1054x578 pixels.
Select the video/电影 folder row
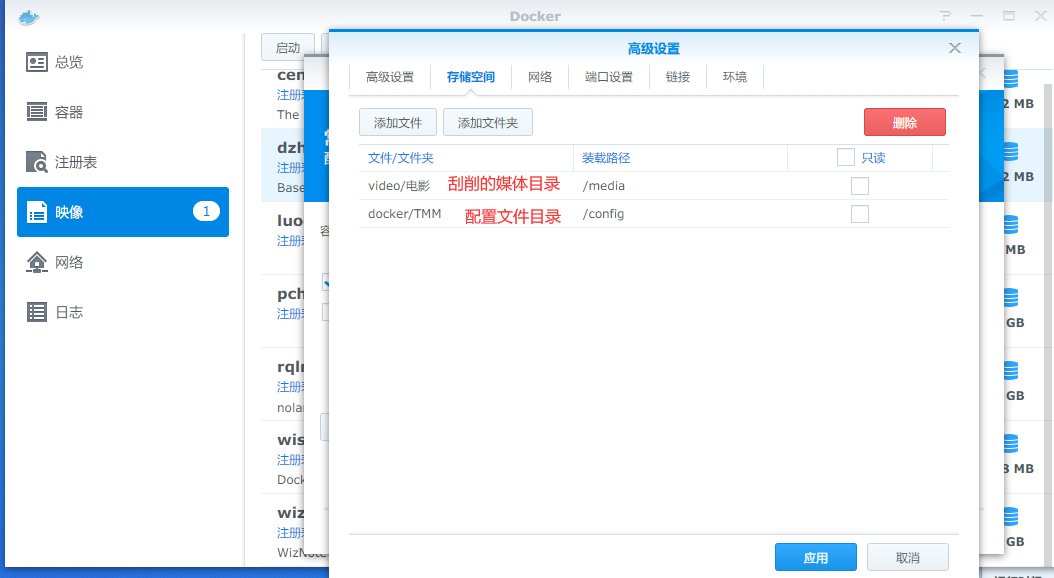[399, 186]
